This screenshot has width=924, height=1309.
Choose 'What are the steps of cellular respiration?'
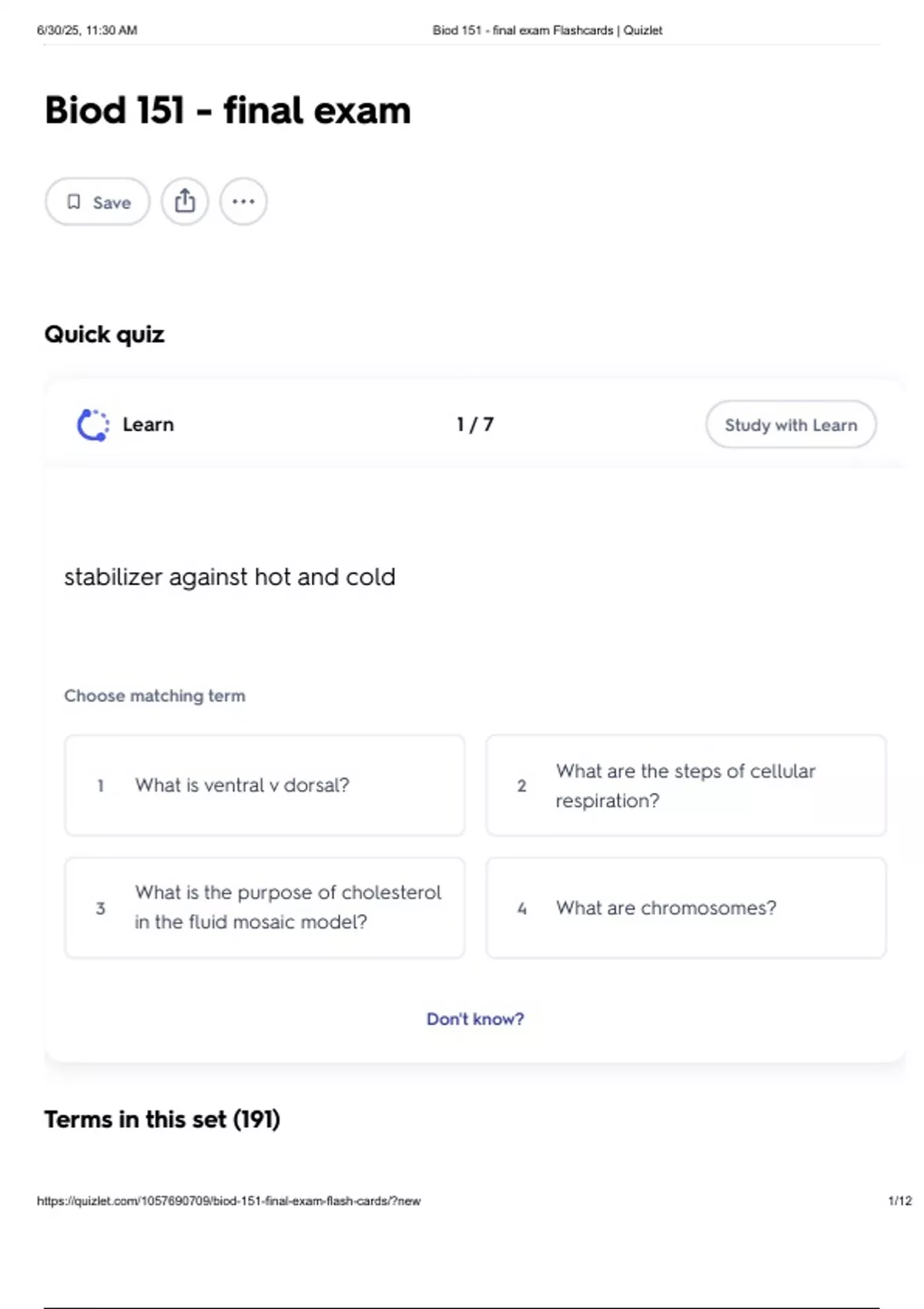coord(685,785)
